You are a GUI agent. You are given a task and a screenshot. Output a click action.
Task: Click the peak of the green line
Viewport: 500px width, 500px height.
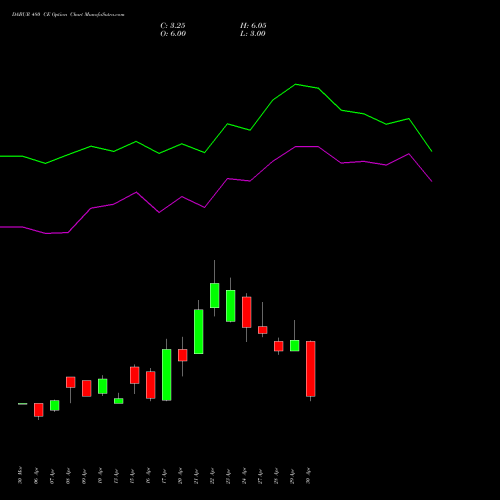tap(296, 84)
